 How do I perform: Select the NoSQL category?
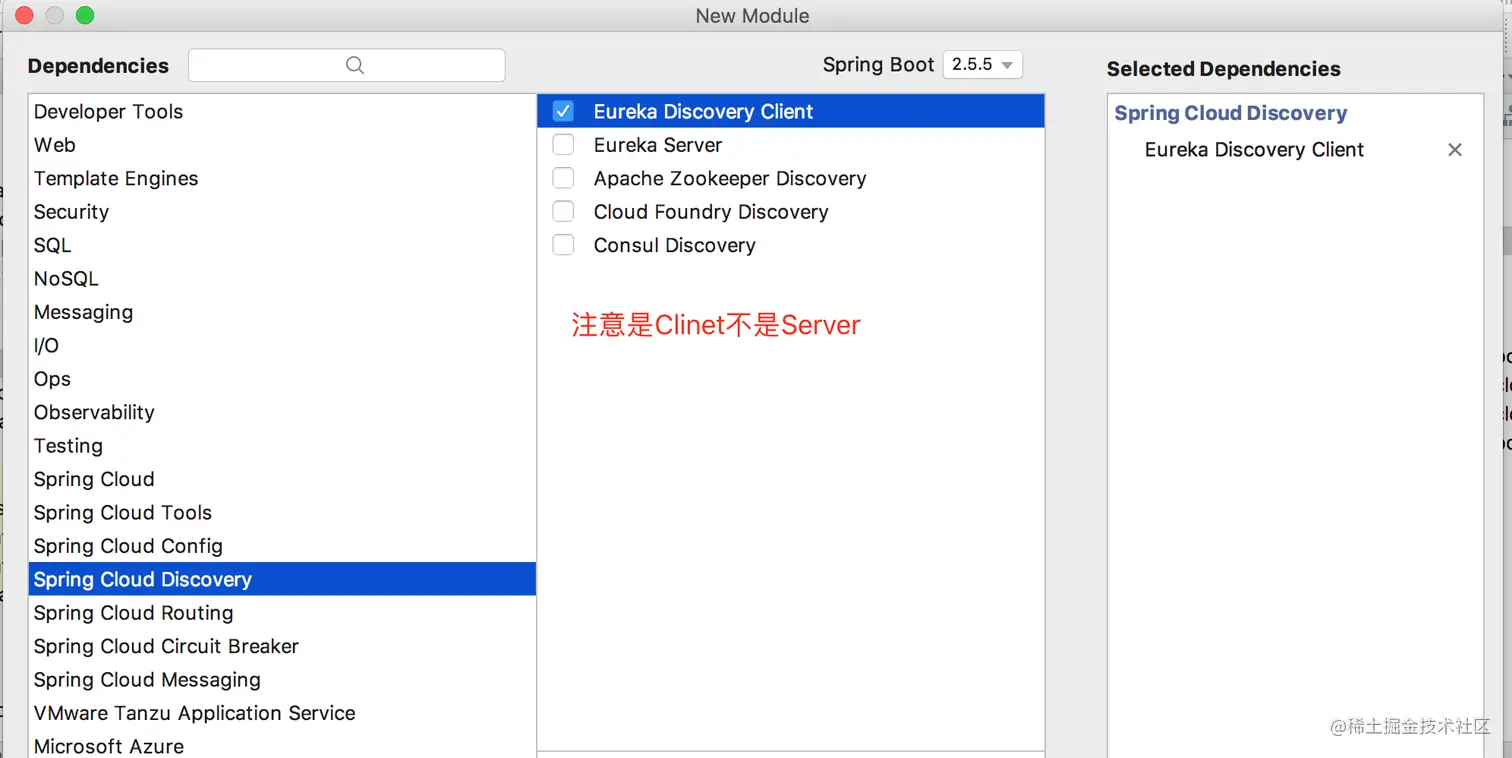click(282, 279)
